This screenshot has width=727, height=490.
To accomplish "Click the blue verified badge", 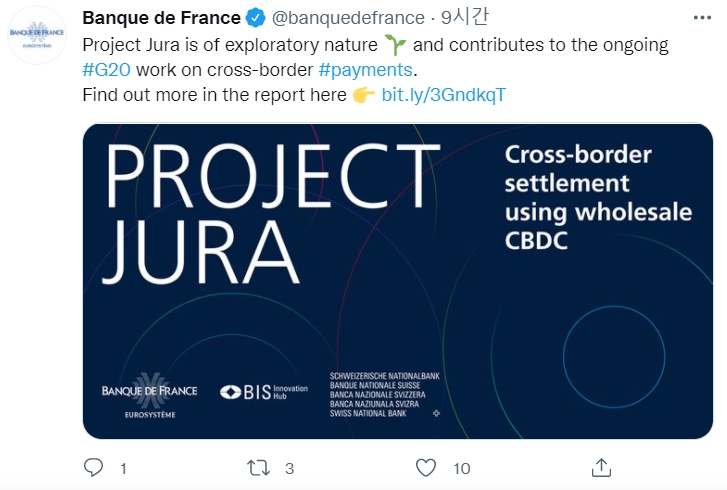I will pyautogui.click(x=255, y=18).
